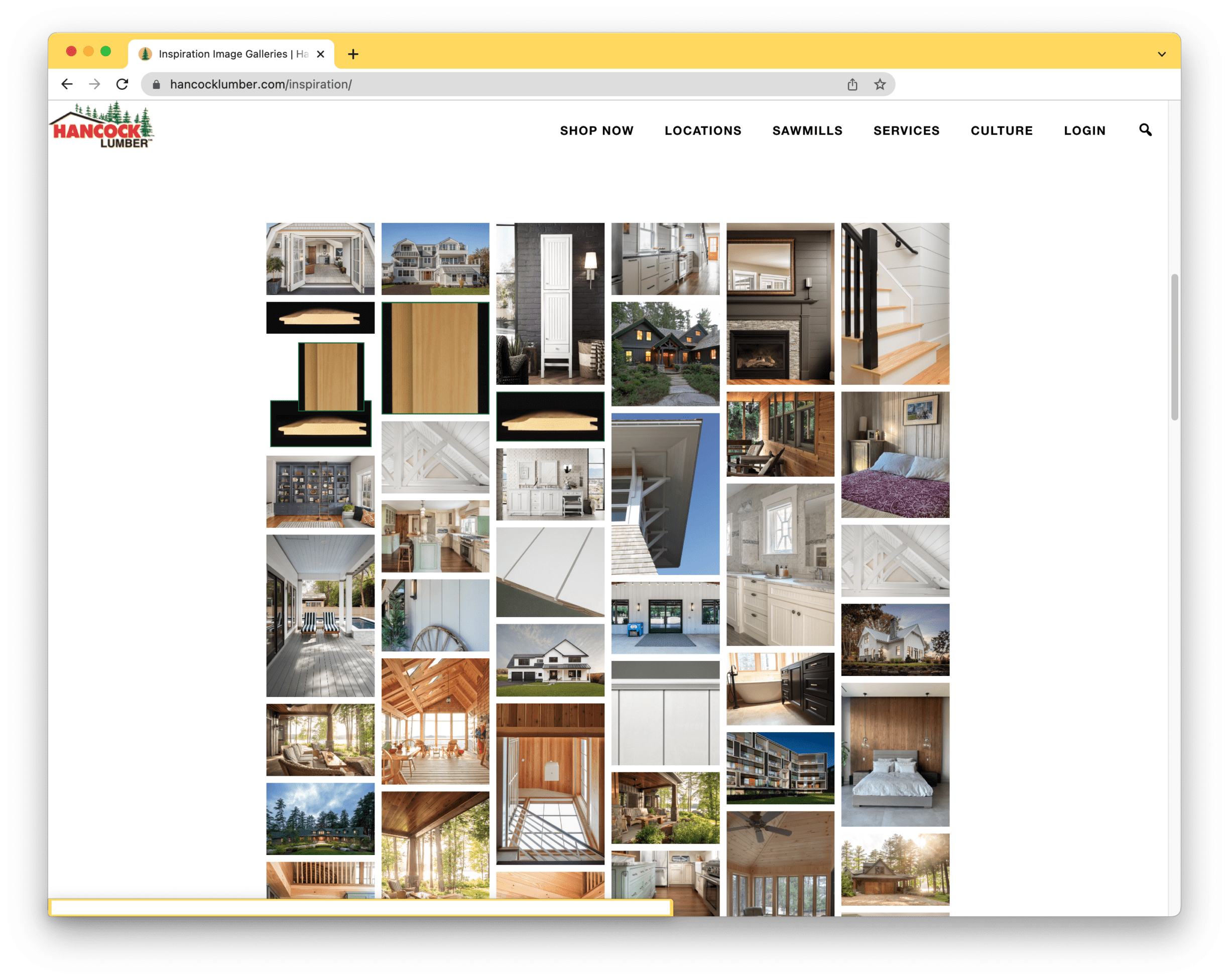This screenshot has height=980, width=1229.
Task: Open the CULTURE menu
Action: point(1001,130)
